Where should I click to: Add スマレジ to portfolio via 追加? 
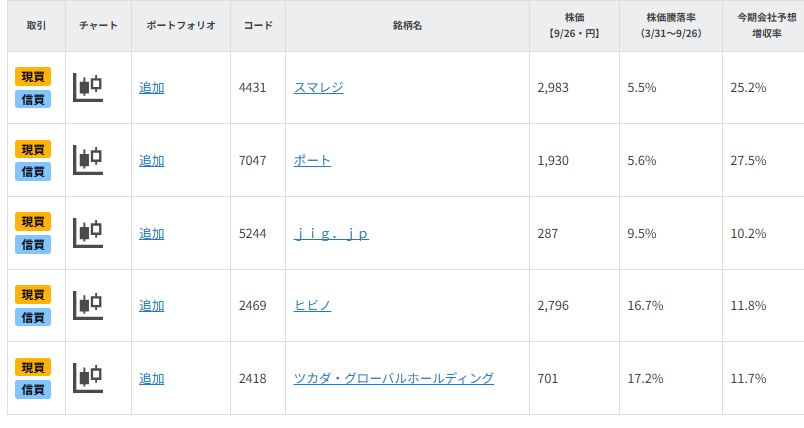[152, 88]
